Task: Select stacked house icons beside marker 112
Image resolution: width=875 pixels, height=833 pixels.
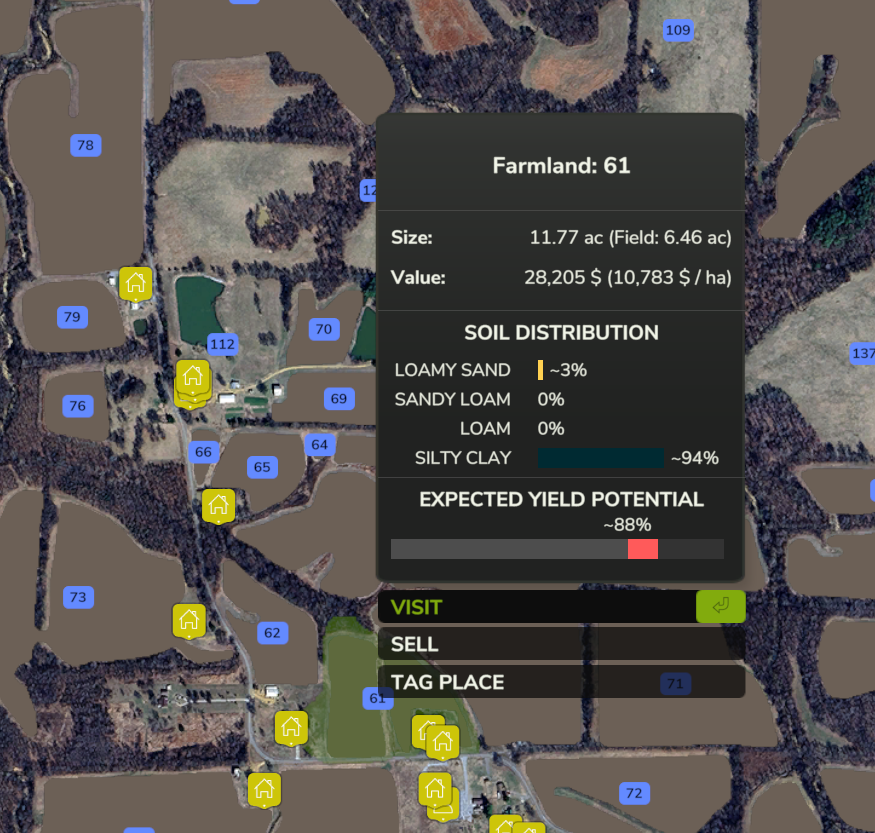Action: 192,382
